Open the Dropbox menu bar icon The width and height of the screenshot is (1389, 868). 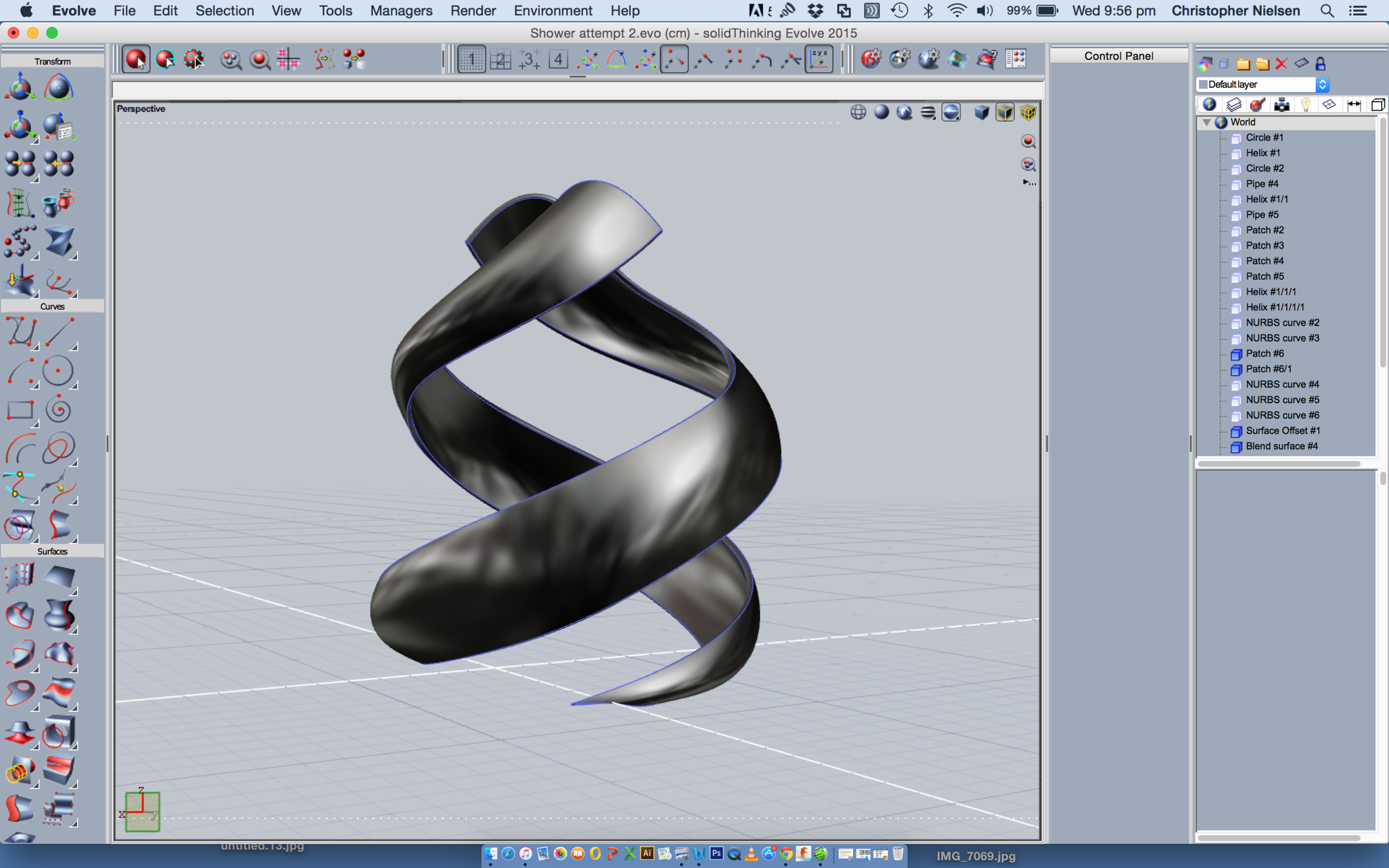coord(816,11)
